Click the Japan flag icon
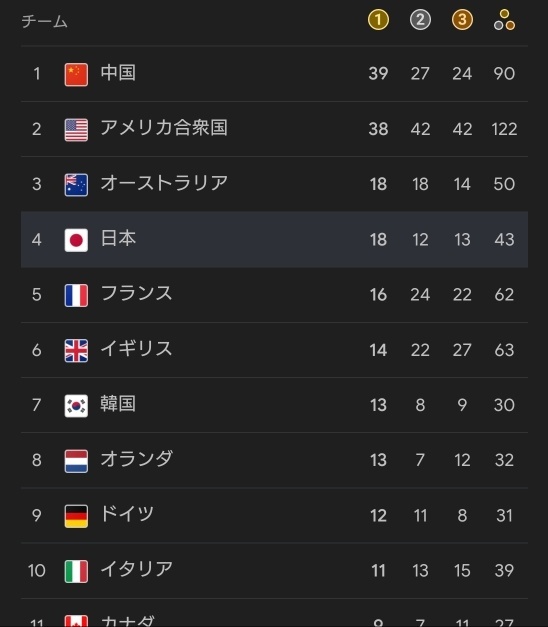 pos(76,240)
